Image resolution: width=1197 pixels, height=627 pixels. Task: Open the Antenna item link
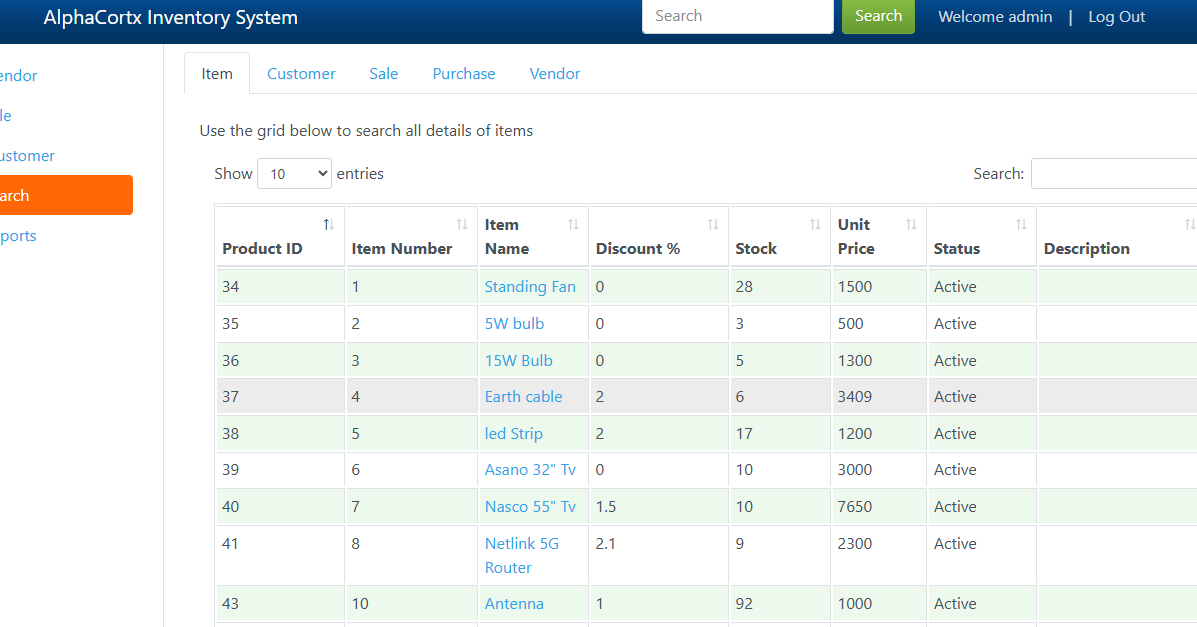514,603
